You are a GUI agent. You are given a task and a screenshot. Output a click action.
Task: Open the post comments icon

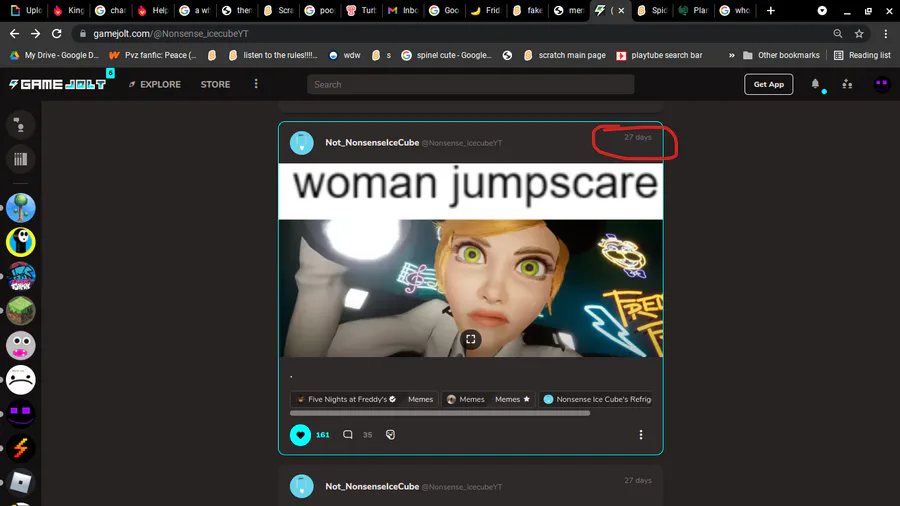pos(348,434)
